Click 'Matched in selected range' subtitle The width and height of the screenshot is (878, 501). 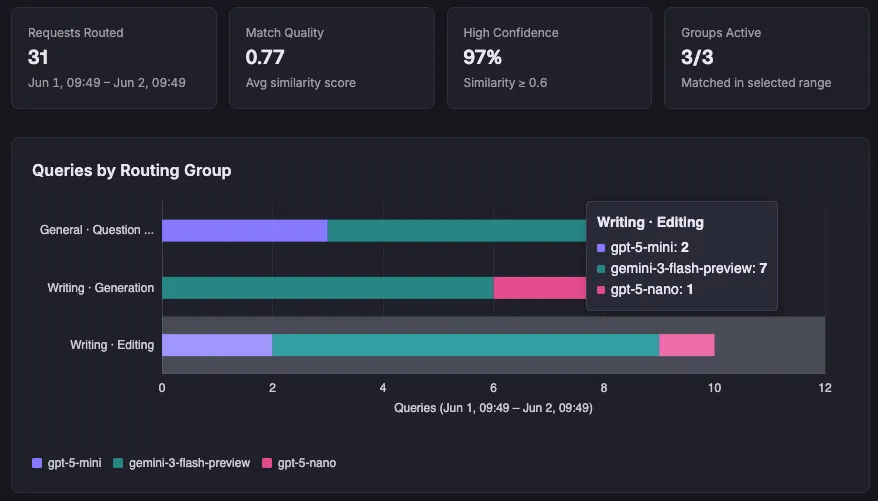click(756, 83)
